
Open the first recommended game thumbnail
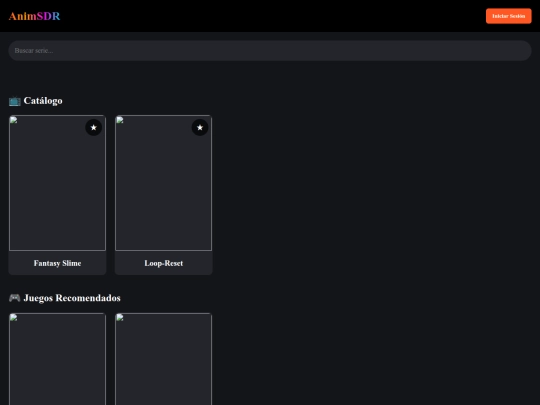pyautogui.click(x=58, y=359)
